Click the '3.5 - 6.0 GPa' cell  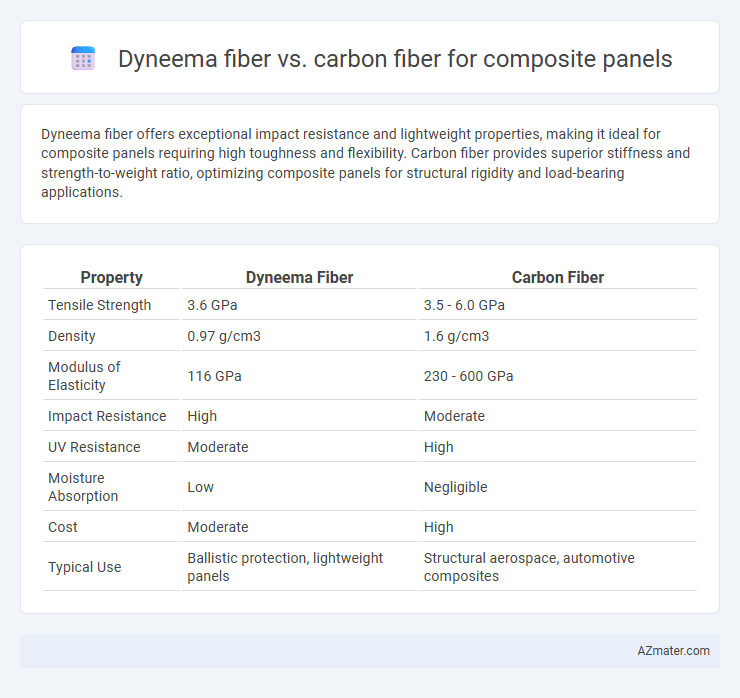[464, 305]
